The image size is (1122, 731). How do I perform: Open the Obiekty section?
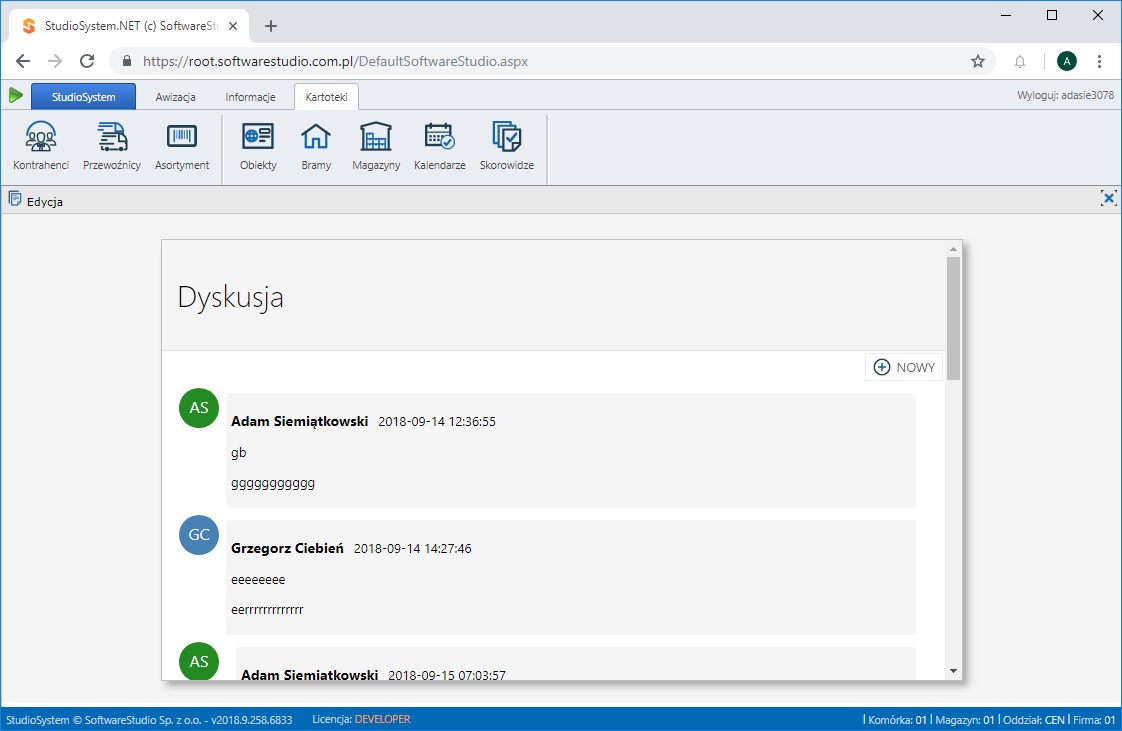point(258,147)
